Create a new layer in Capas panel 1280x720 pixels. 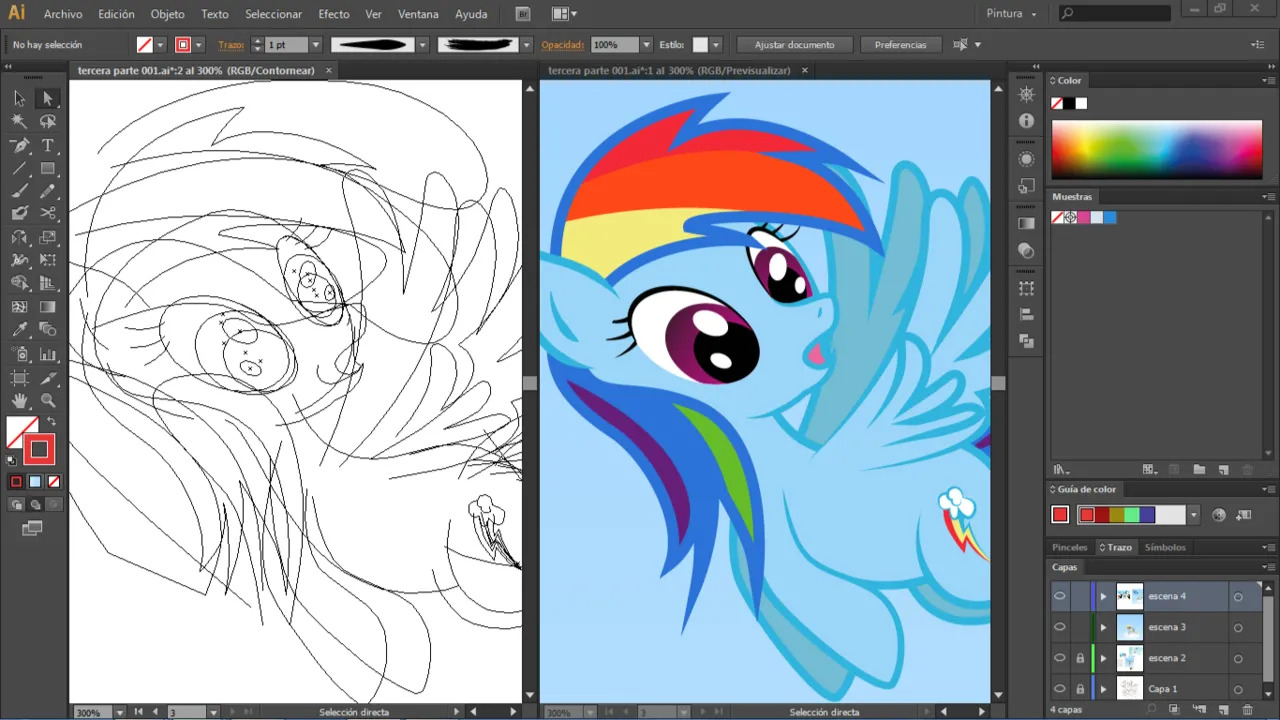(1223, 710)
